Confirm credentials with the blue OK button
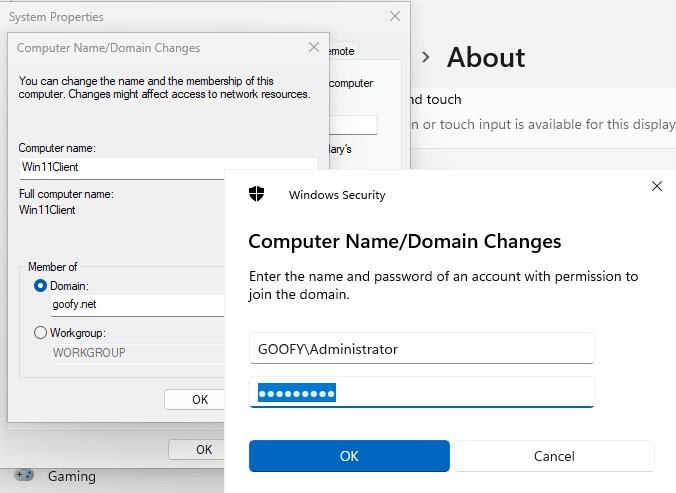676x493 pixels. click(x=349, y=456)
